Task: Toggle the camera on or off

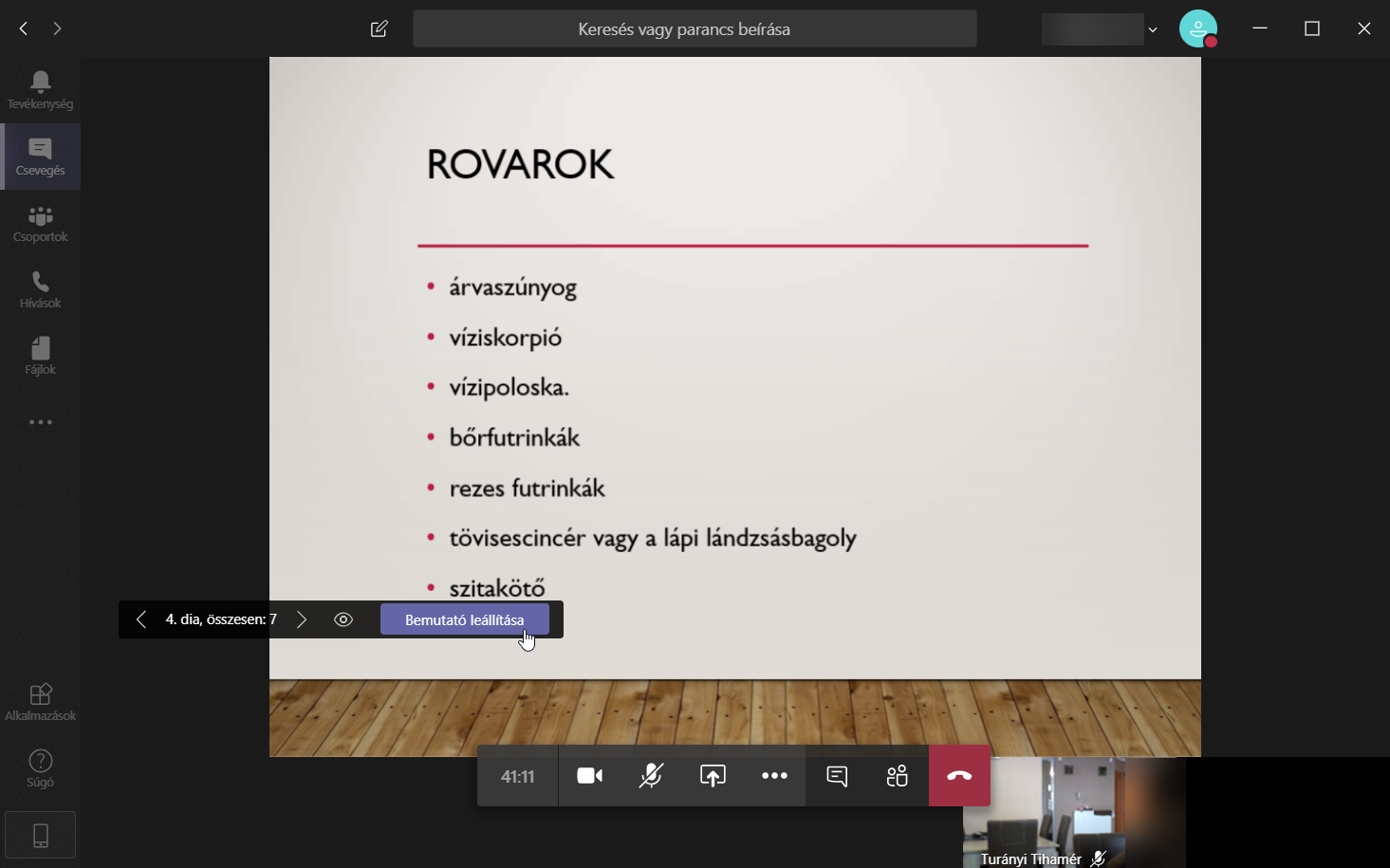Action: [x=589, y=776]
